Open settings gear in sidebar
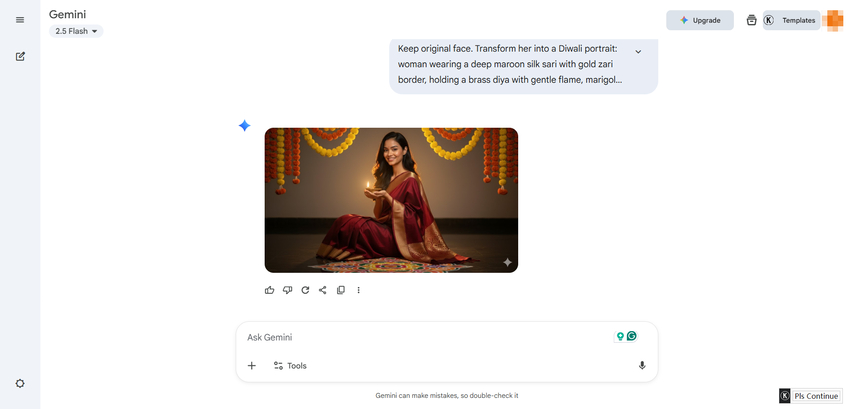The height and width of the screenshot is (409, 854). 20,383
